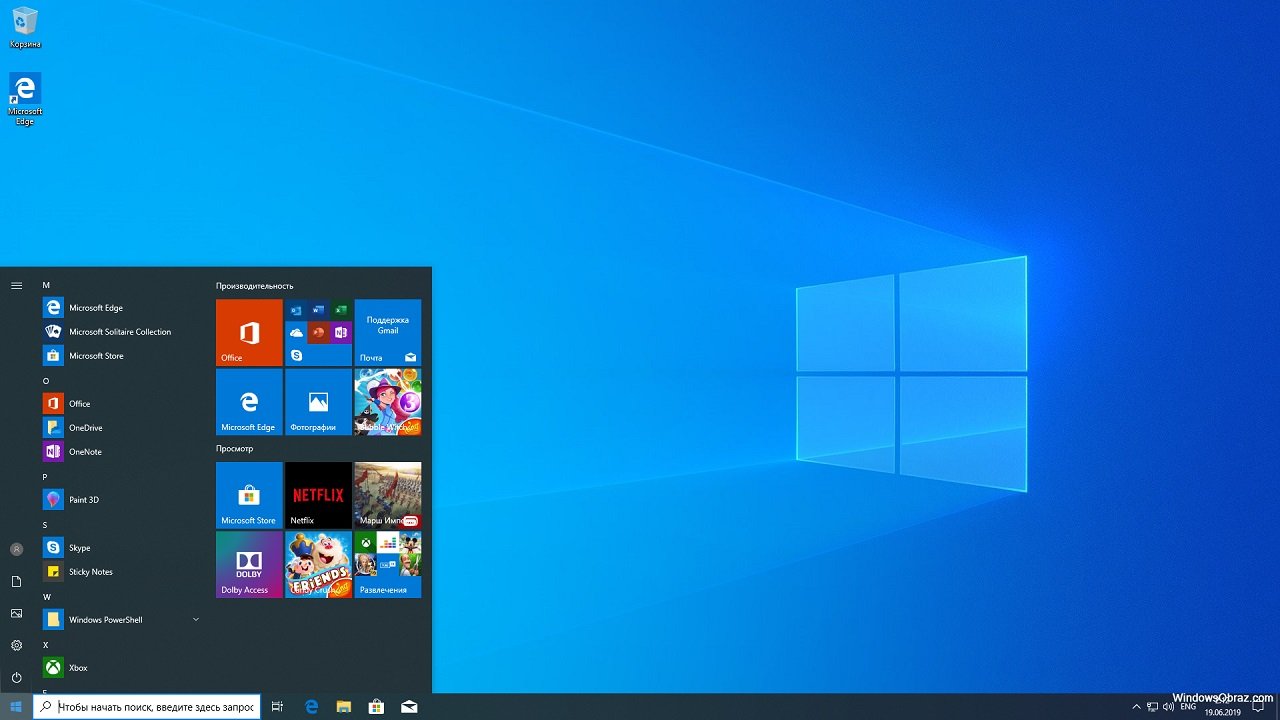
Task: Click the Task View taskbar icon
Action: click(x=277, y=707)
